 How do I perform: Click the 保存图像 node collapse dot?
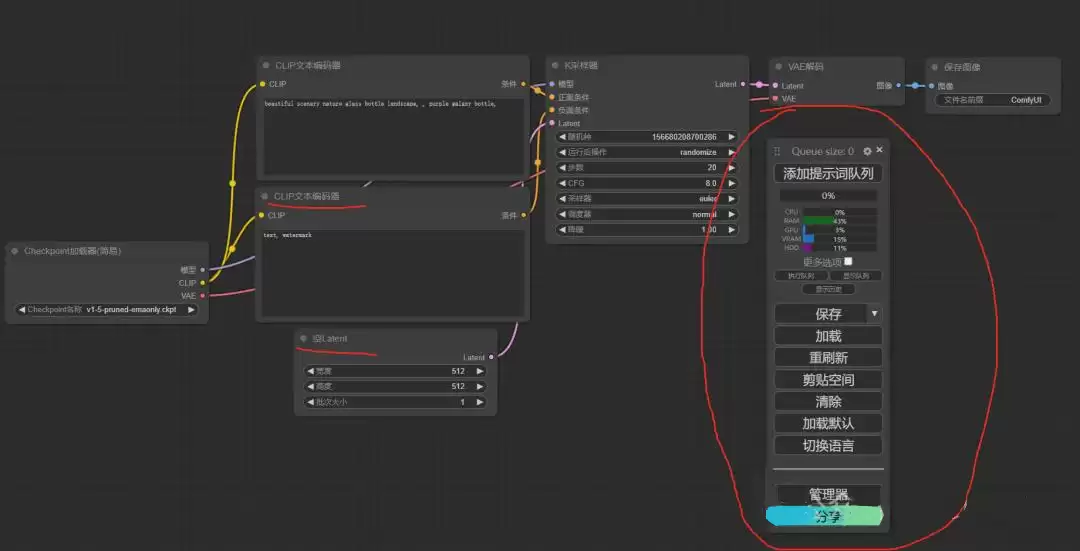click(935, 67)
